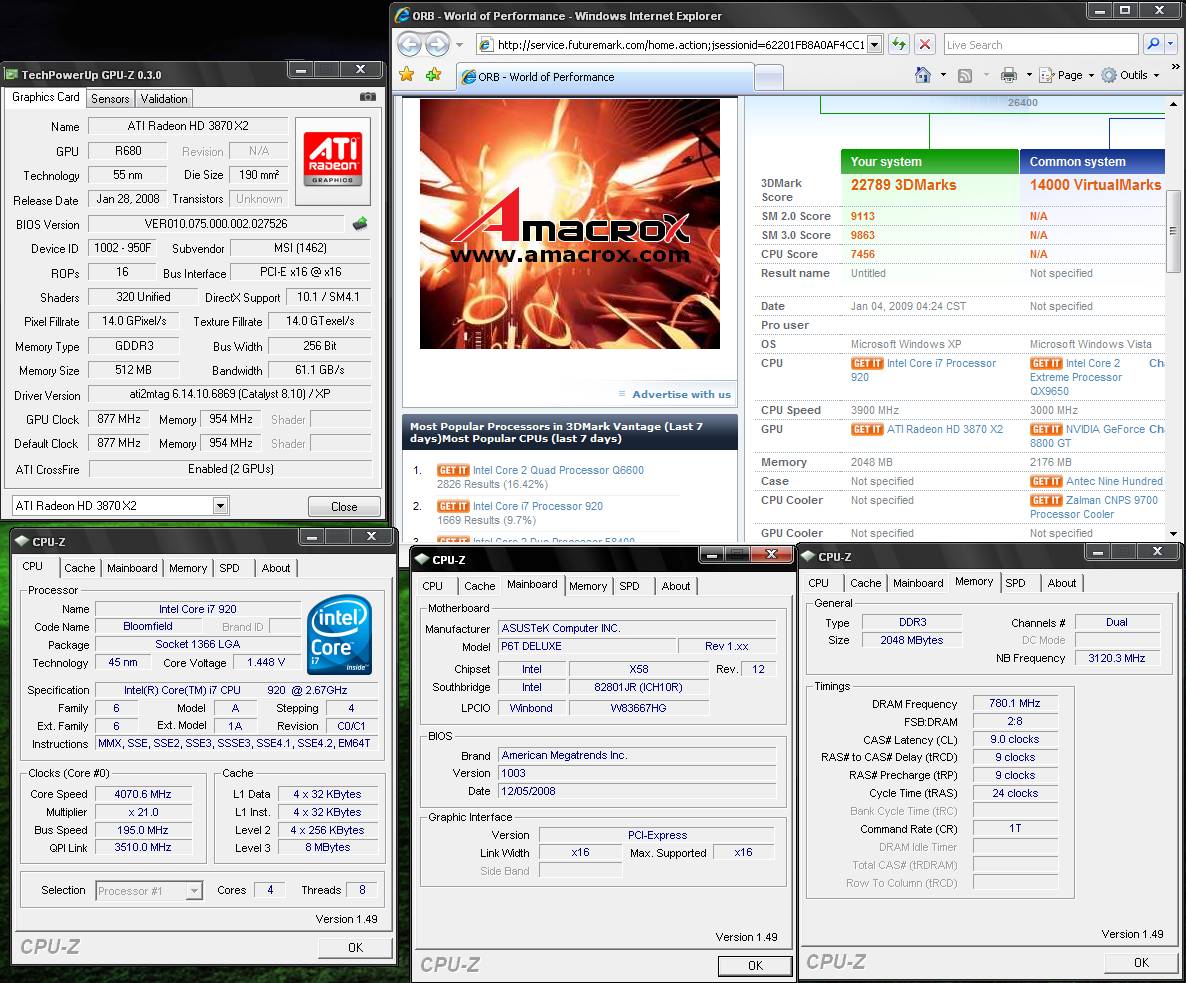Click the RSS feeds icon
1186x983 pixels.
[x=964, y=76]
